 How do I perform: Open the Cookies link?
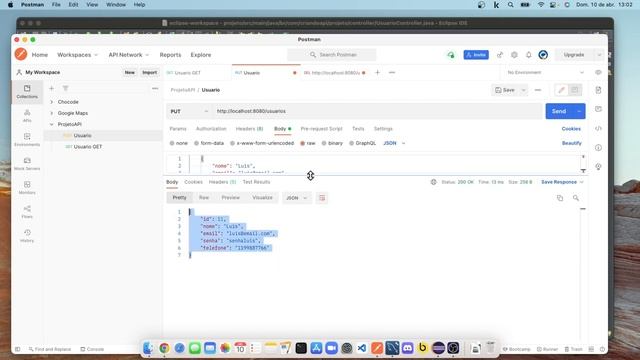pyautogui.click(x=571, y=129)
